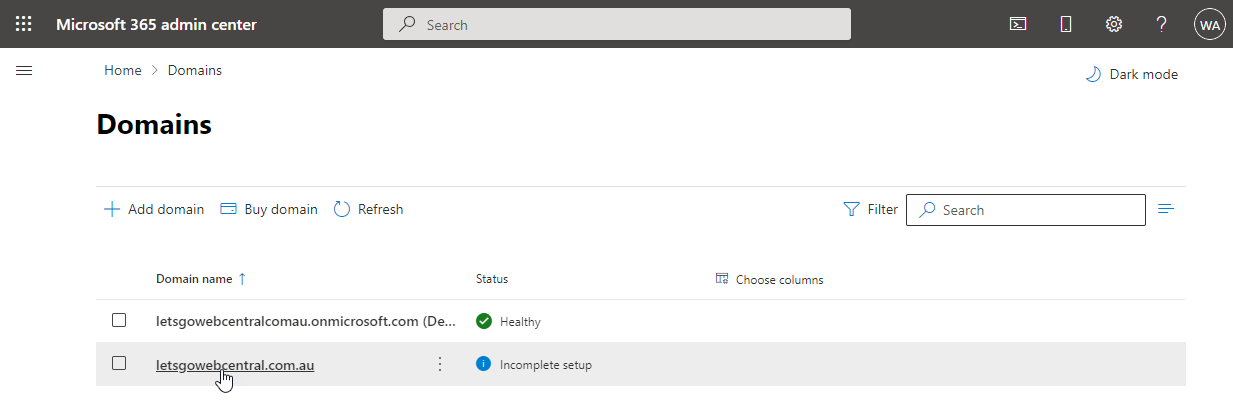Open the app launcher waffle menu
The image size is (1233, 407).
coord(24,24)
